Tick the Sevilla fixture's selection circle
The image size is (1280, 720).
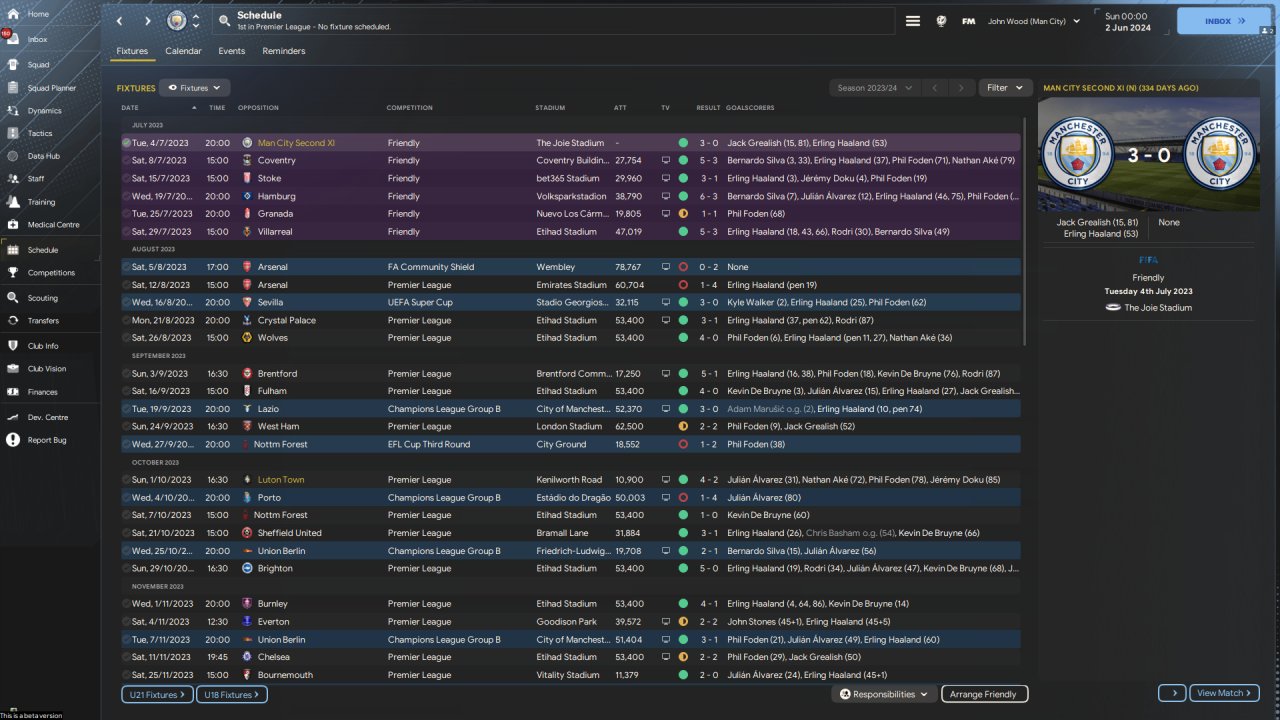click(x=127, y=302)
